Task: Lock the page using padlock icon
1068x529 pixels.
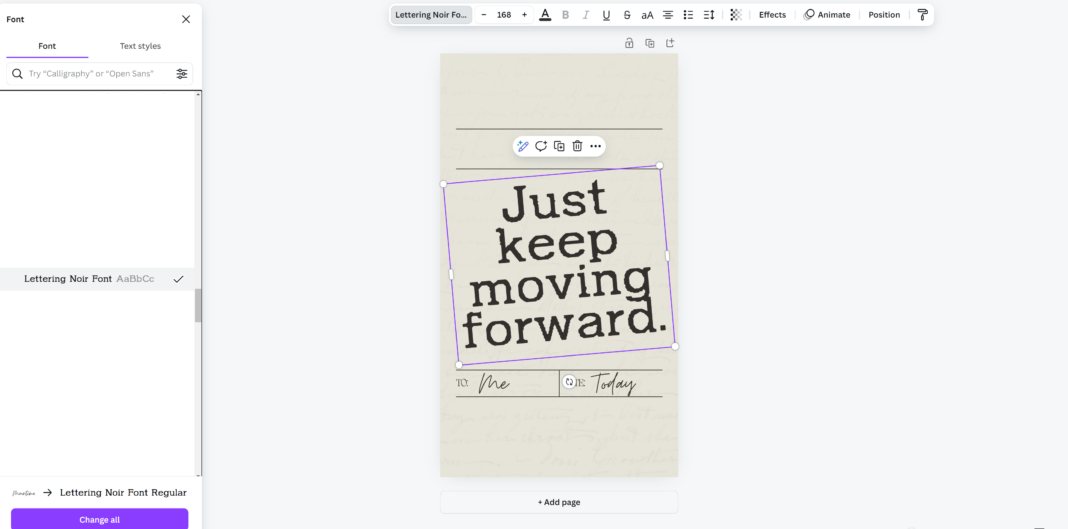Action: pyautogui.click(x=629, y=43)
